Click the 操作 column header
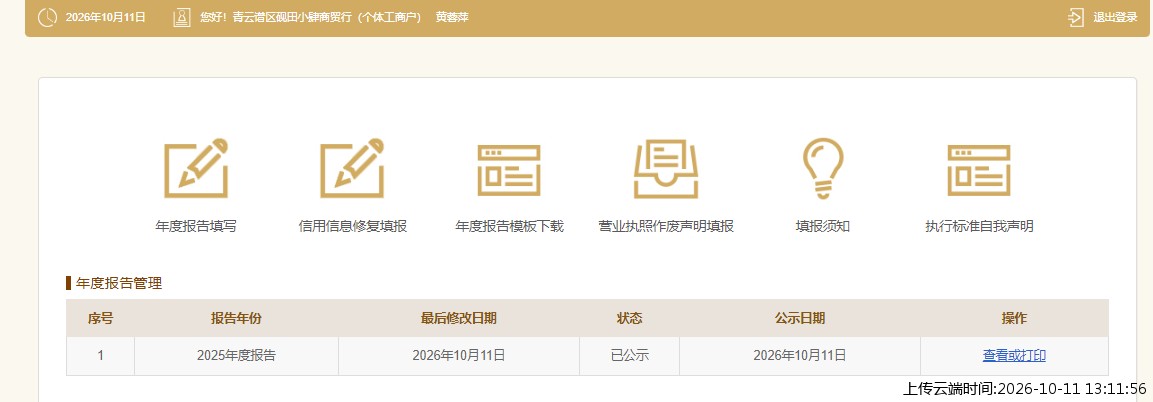Screen dimensions: 1153x402 point(1014,318)
